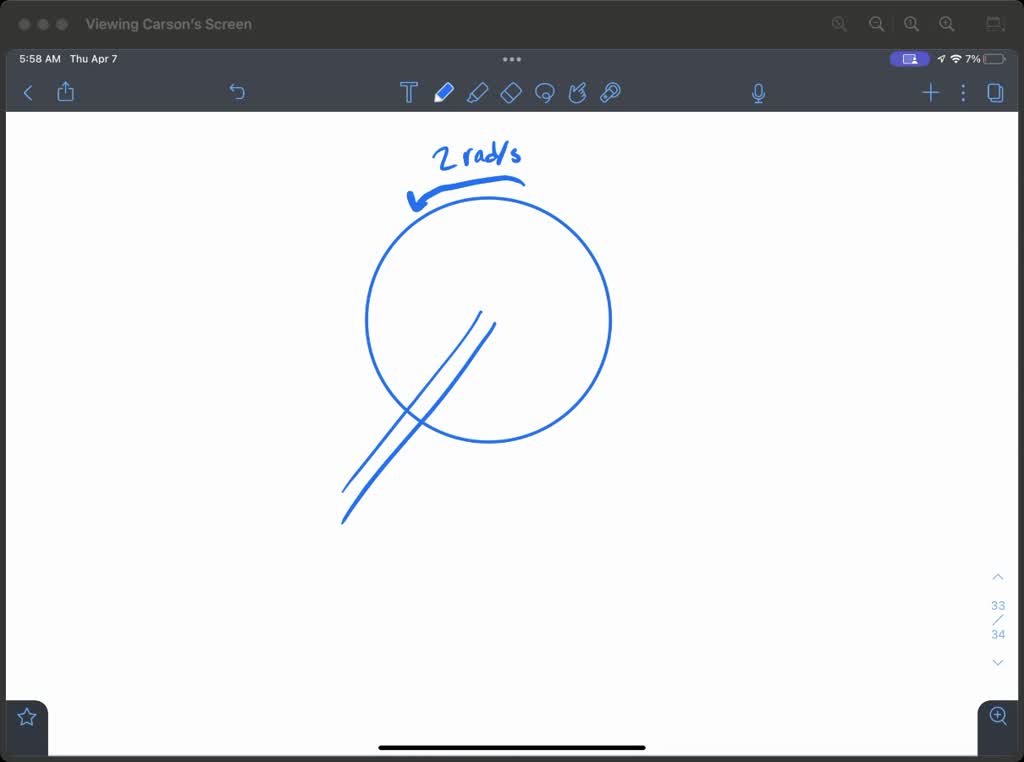Select the Highlighter tool

477,92
